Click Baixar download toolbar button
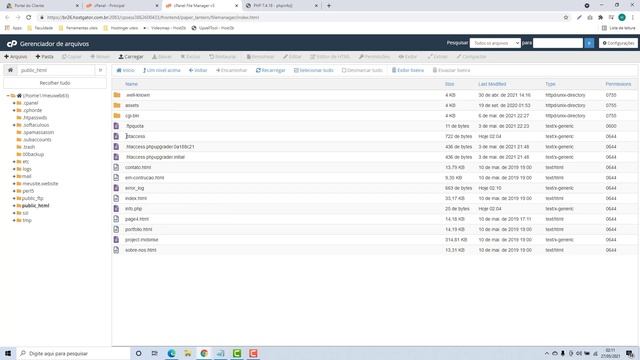 (x=162, y=56)
